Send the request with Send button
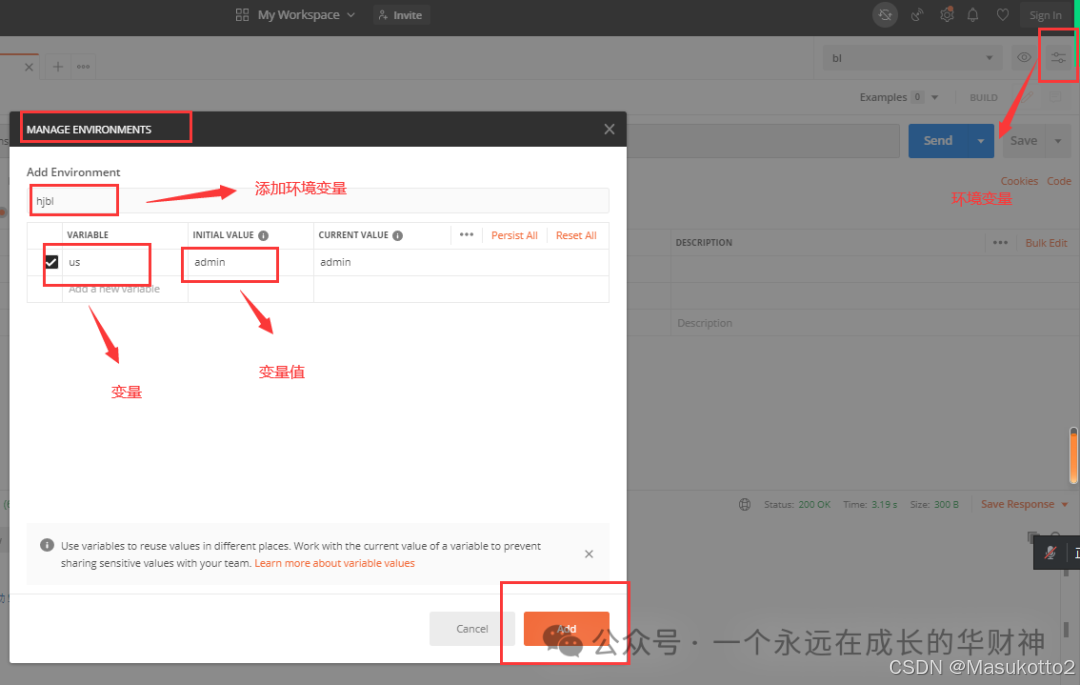Image resolution: width=1080 pixels, height=685 pixels. click(937, 140)
